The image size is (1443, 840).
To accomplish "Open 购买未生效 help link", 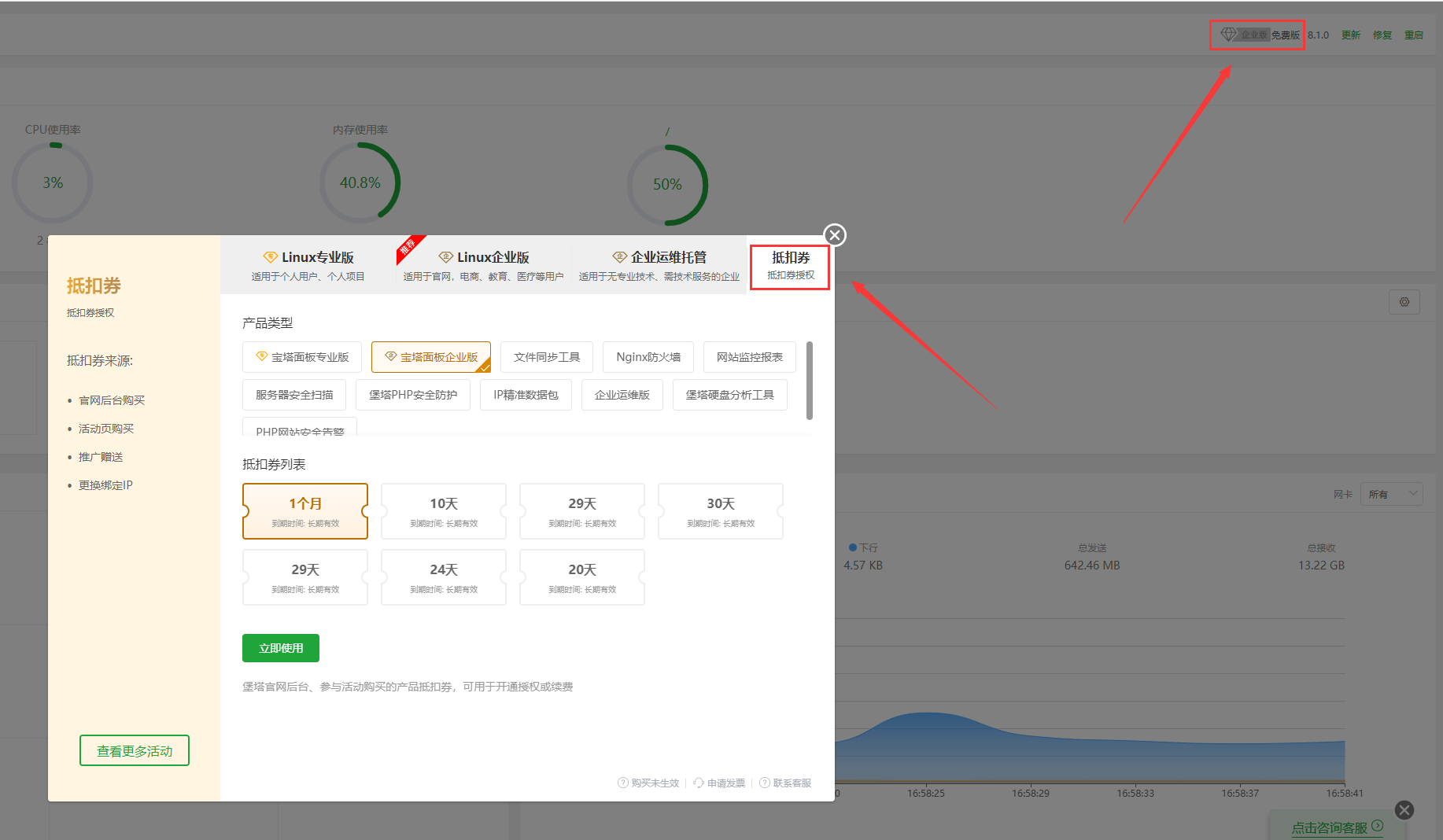I will 655,783.
